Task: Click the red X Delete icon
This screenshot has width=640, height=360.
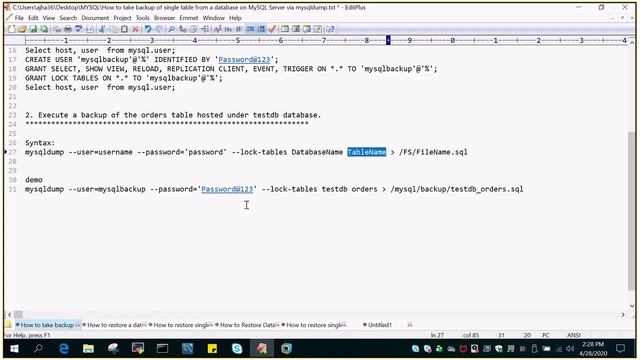Action: (x=136, y=29)
